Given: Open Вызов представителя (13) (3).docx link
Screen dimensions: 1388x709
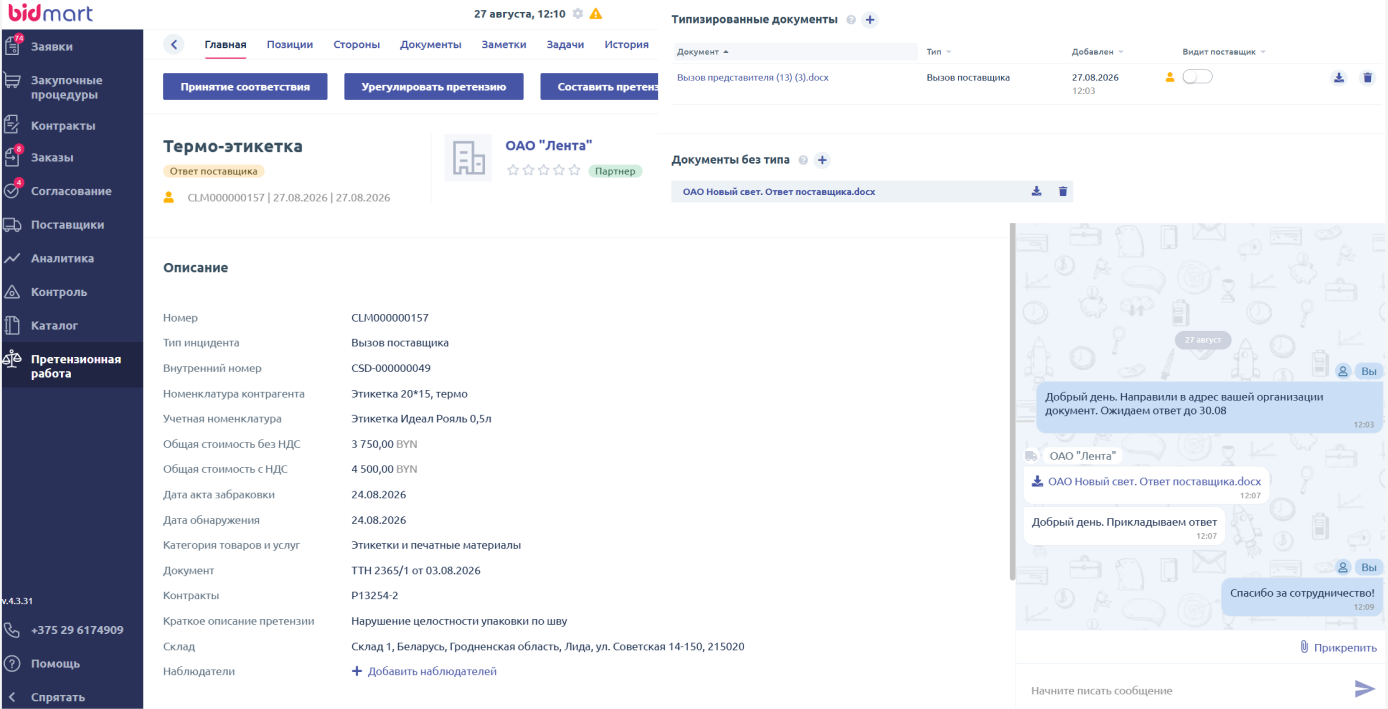Looking at the screenshot, I should pyautogui.click(x=752, y=77).
